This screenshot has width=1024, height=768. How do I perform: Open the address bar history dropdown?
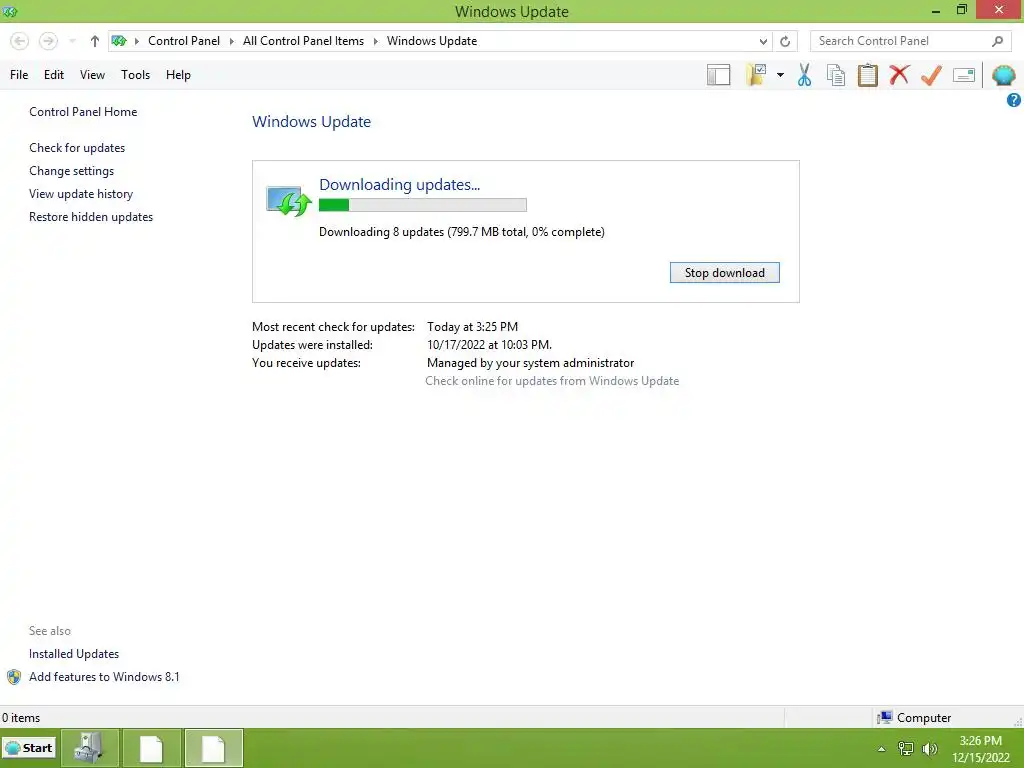[x=763, y=41]
